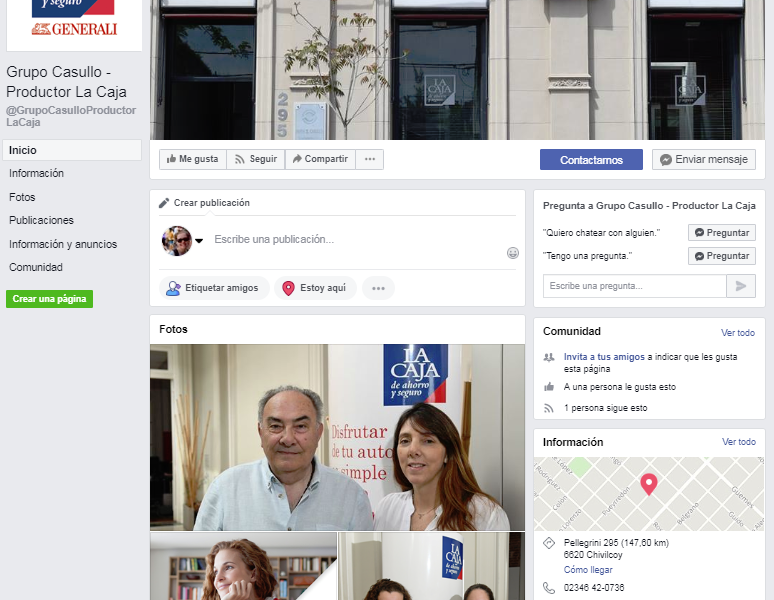Screen dimensions: 774x600
Task: Open the large photo of man and woman
Action: [337, 437]
